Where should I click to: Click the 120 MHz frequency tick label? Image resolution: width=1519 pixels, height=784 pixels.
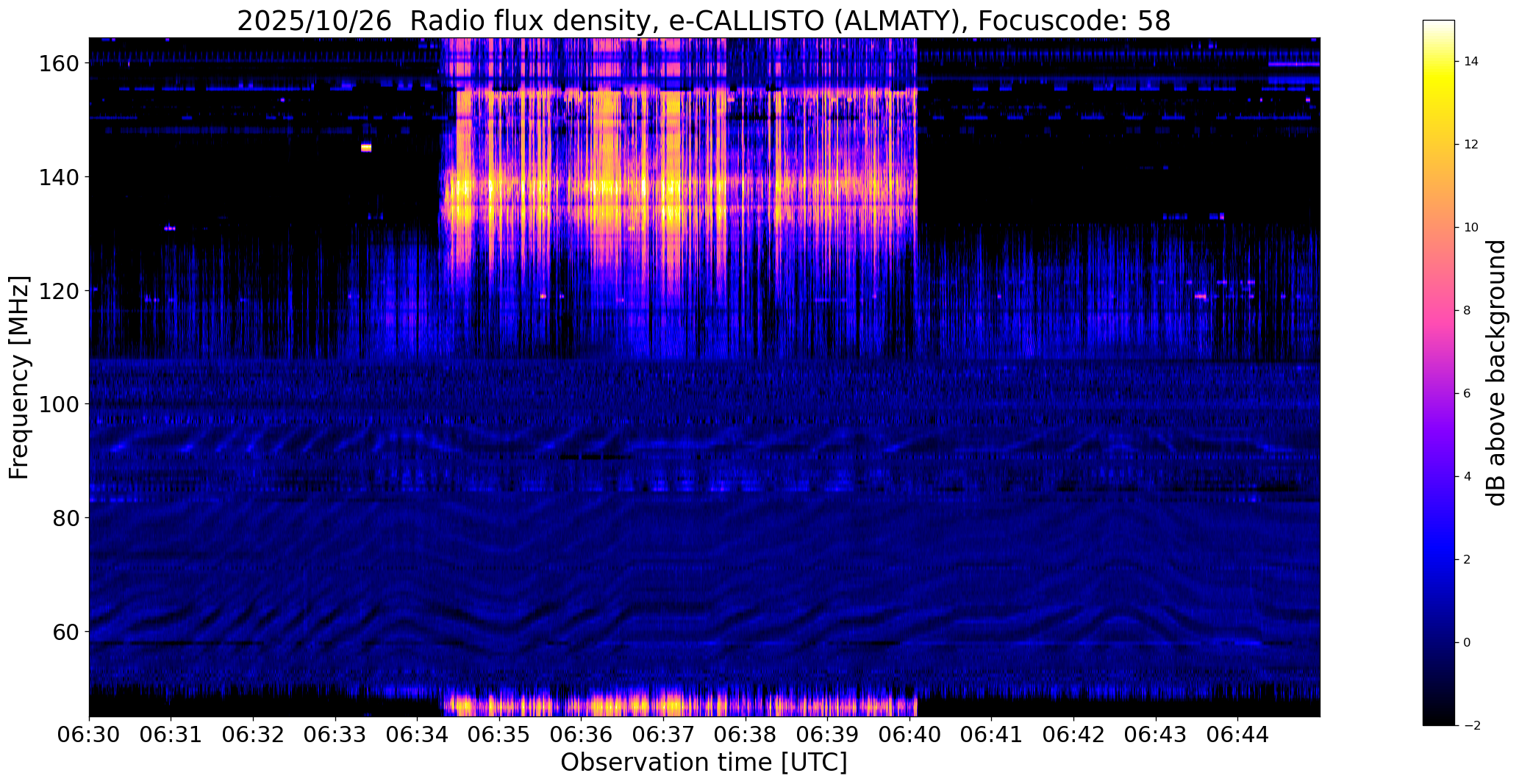[58, 291]
